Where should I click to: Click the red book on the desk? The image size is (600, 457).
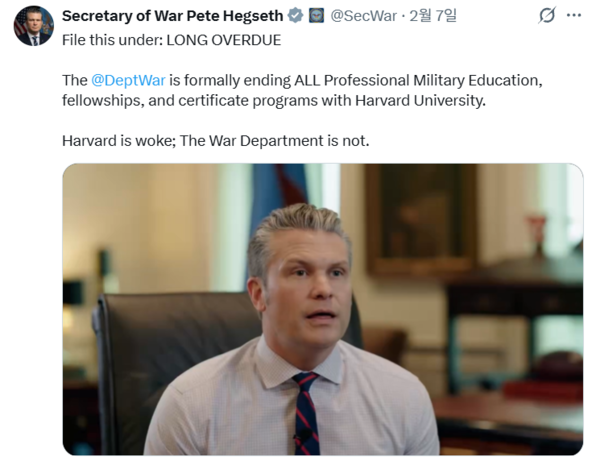coord(543,391)
